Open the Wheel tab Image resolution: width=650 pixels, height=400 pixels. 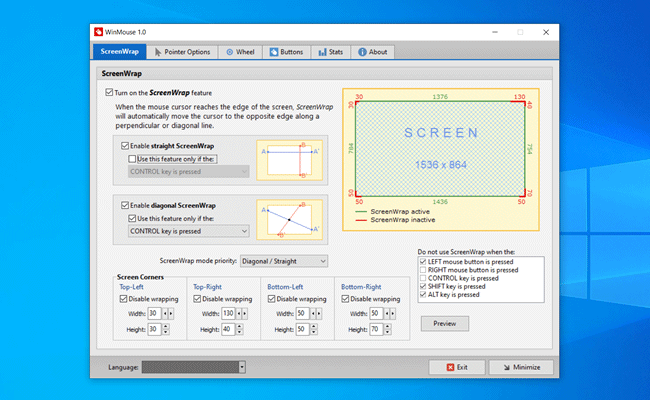click(240, 52)
